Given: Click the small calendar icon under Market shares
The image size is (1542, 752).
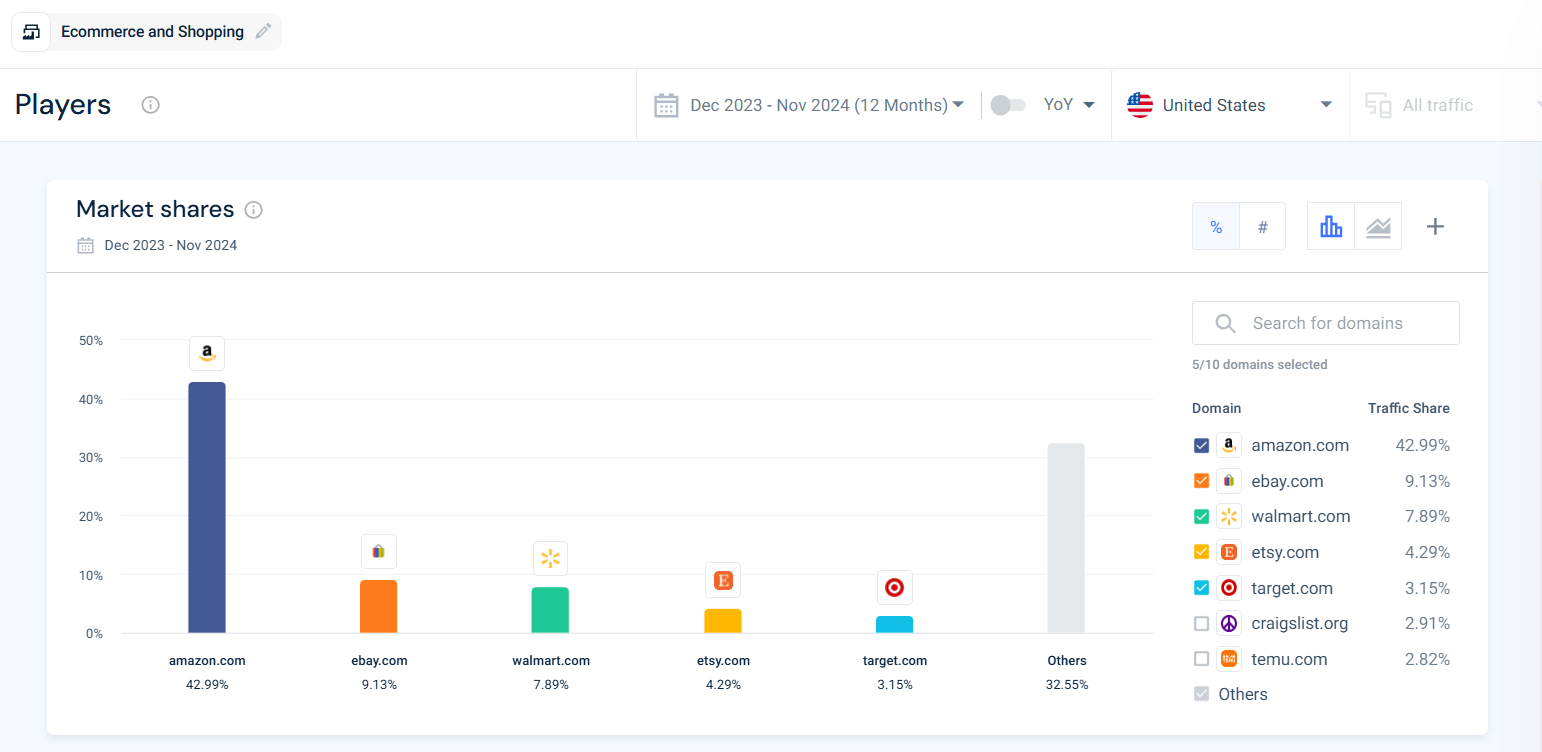Looking at the screenshot, I should point(86,245).
